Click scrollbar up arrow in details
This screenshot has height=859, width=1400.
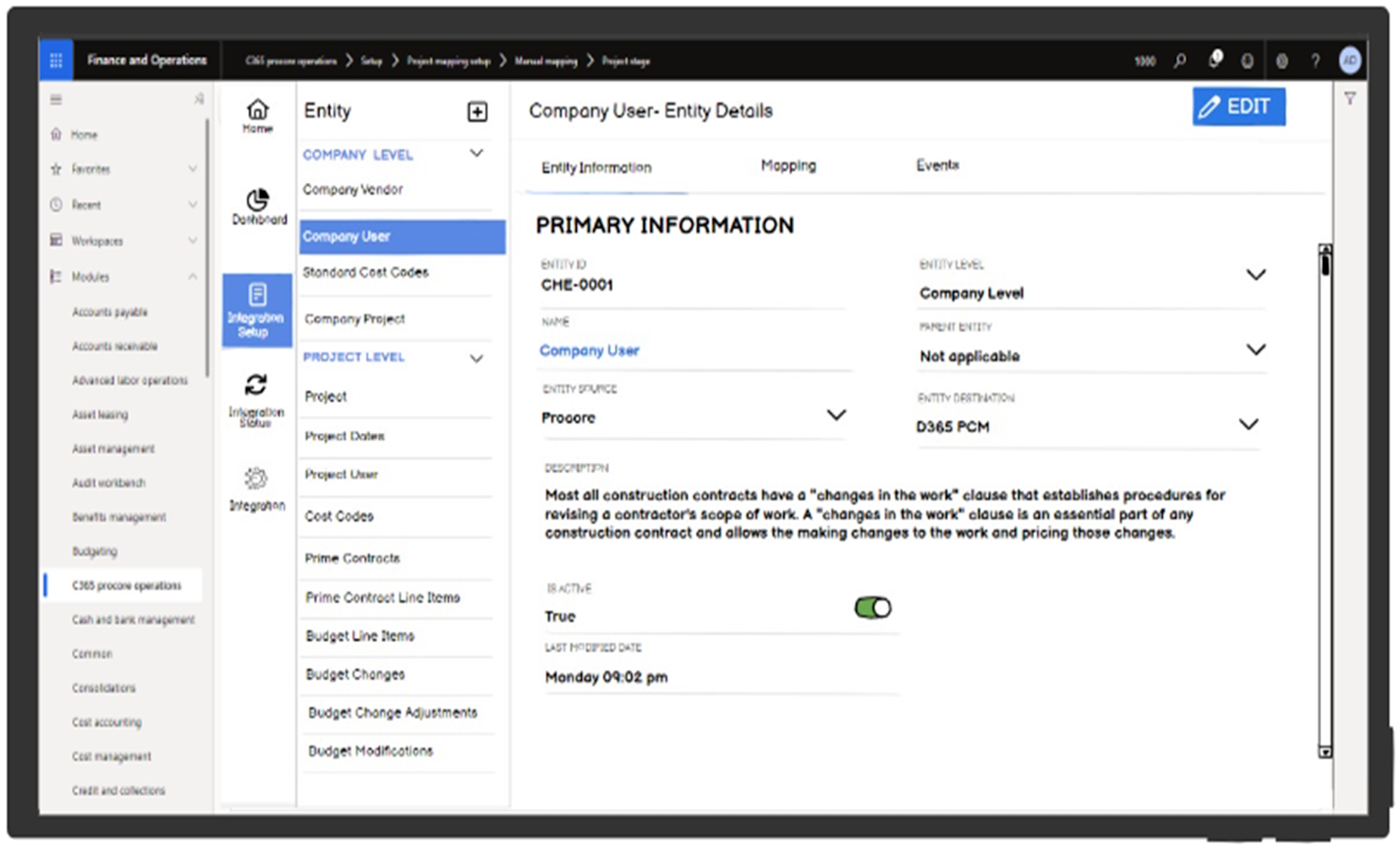tap(1326, 249)
